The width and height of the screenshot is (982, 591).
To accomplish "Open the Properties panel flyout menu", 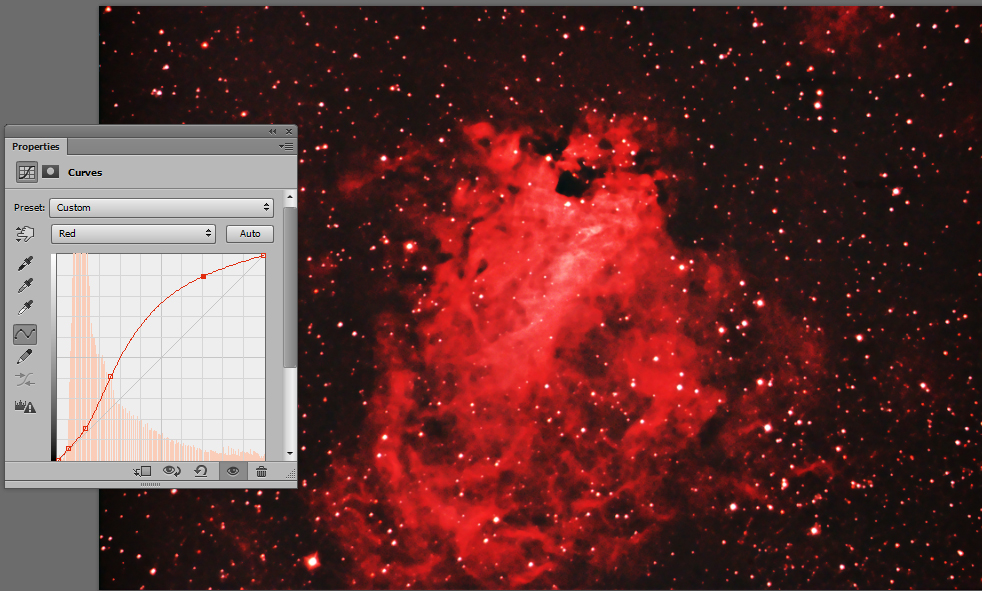I will [286, 146].
